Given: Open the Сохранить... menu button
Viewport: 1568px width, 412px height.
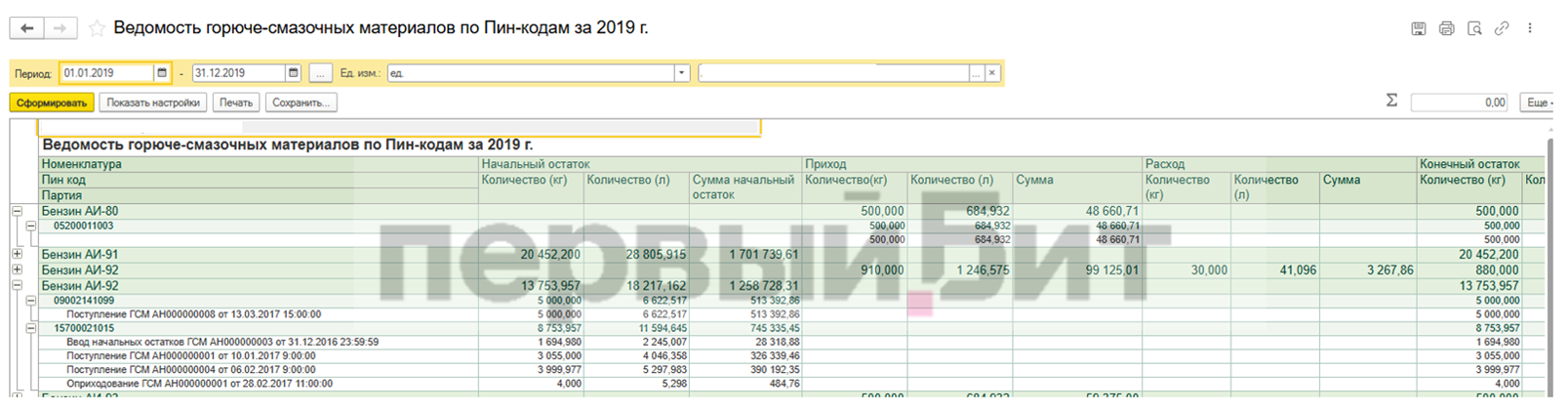Looking at the screenshot, I should click(301, 103).
